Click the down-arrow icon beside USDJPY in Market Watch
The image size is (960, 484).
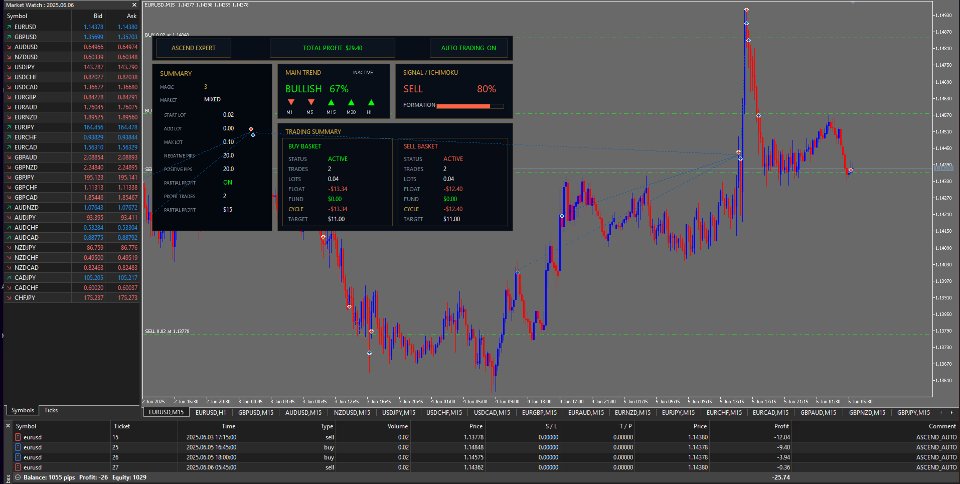tap(9, 67)
